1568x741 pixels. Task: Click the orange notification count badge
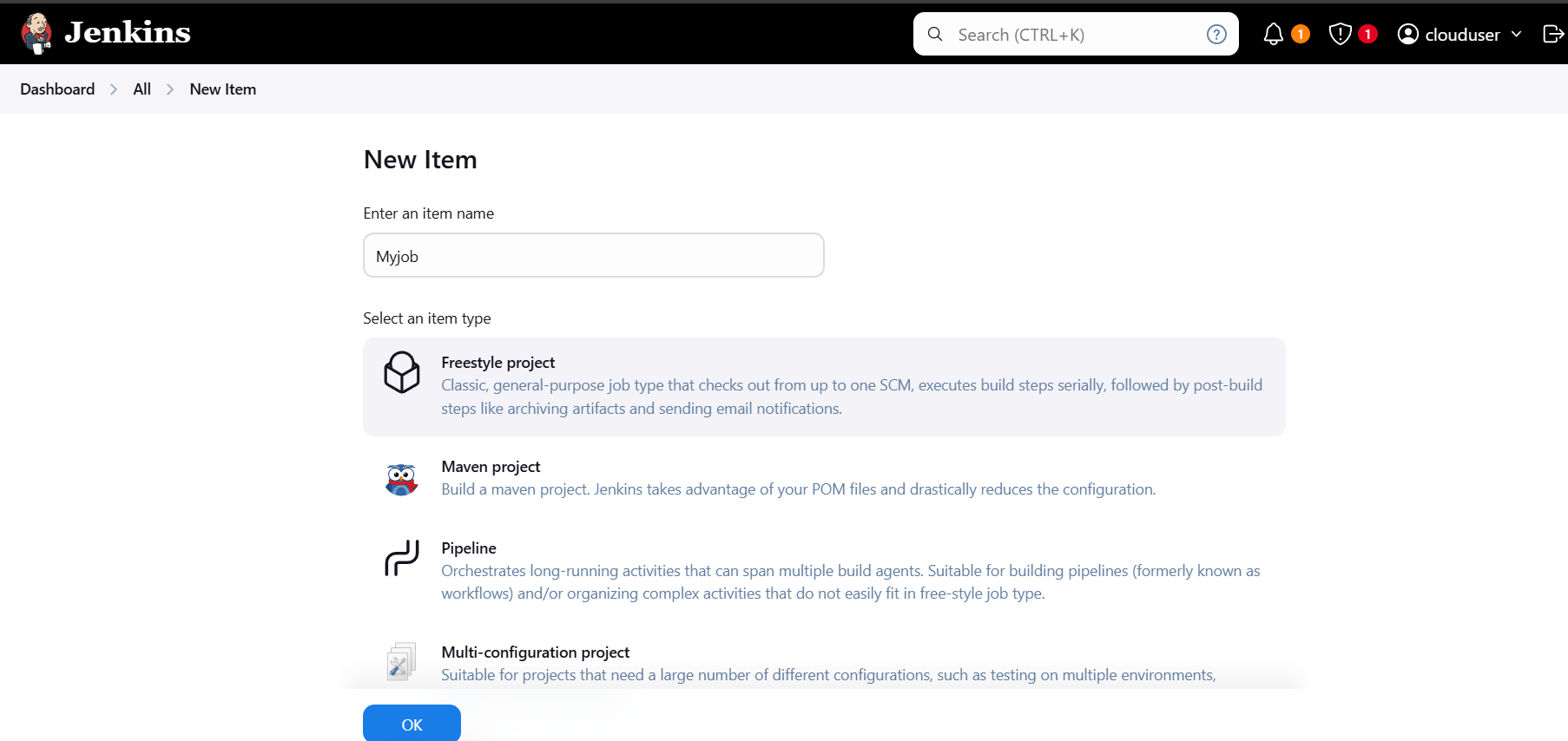point(1301,34)
